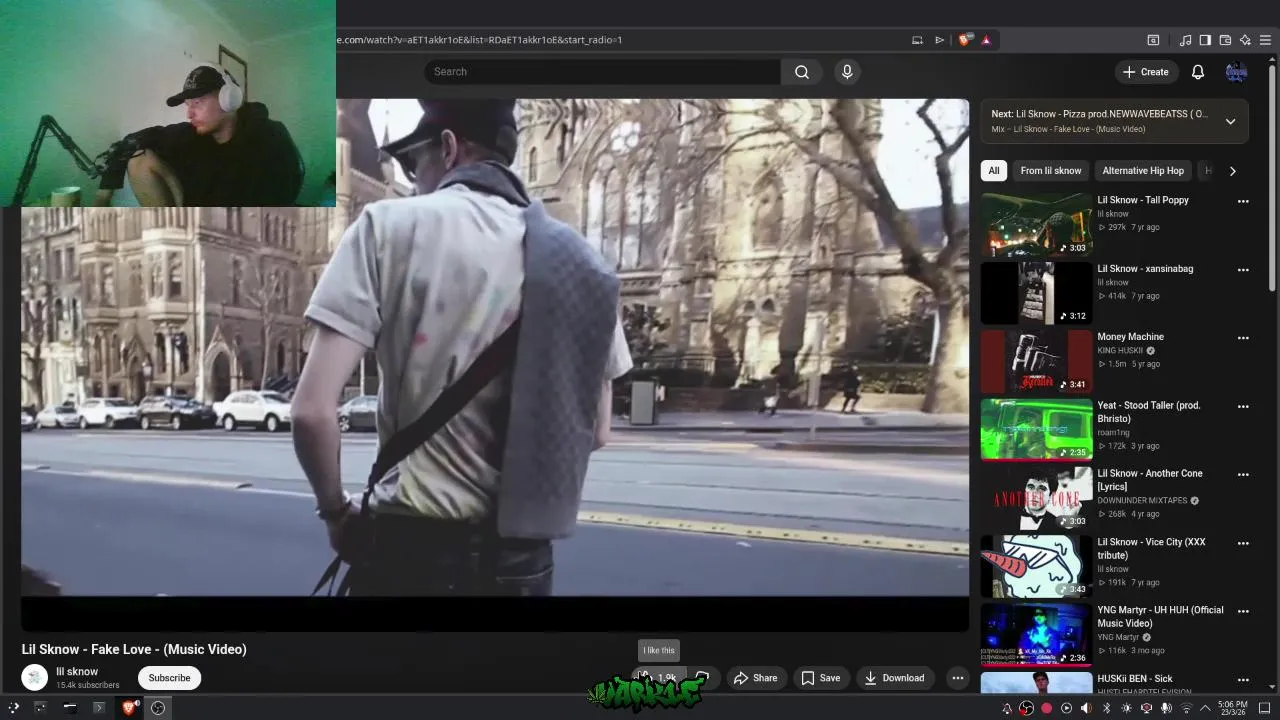
Task: Open the YouTube account avatar menu
Action: 1237,72
